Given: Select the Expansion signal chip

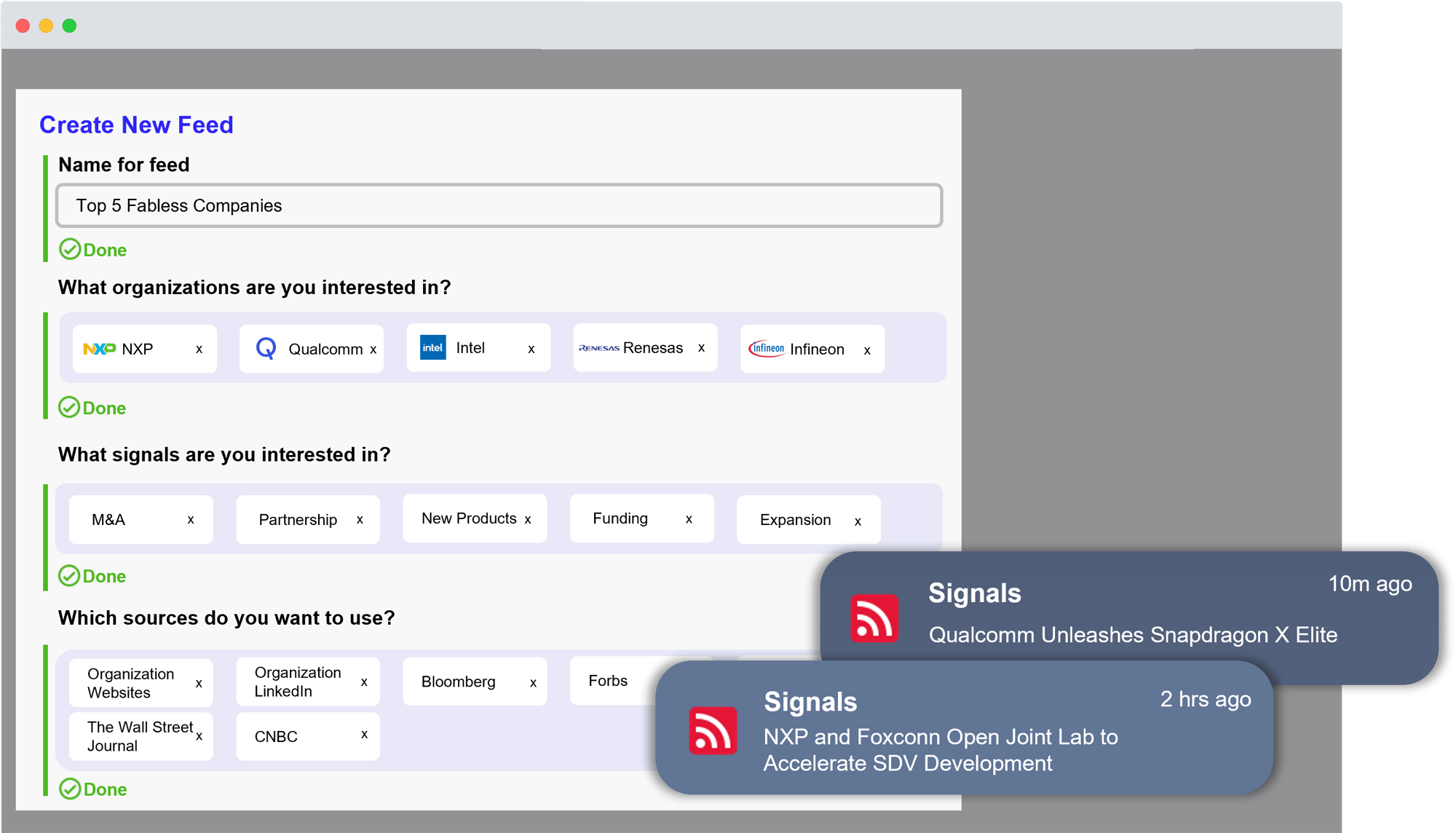Looking at the screenshot, I should [809, 520].
